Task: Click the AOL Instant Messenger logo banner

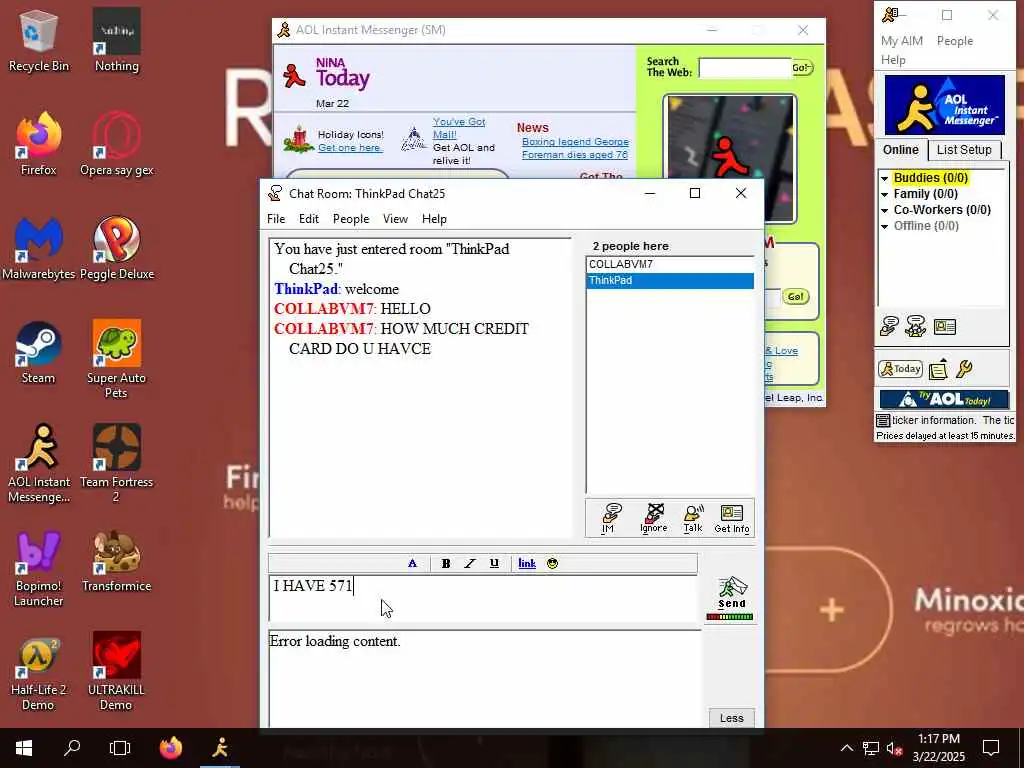Action: pyautogui.click(x=944, y=104)
